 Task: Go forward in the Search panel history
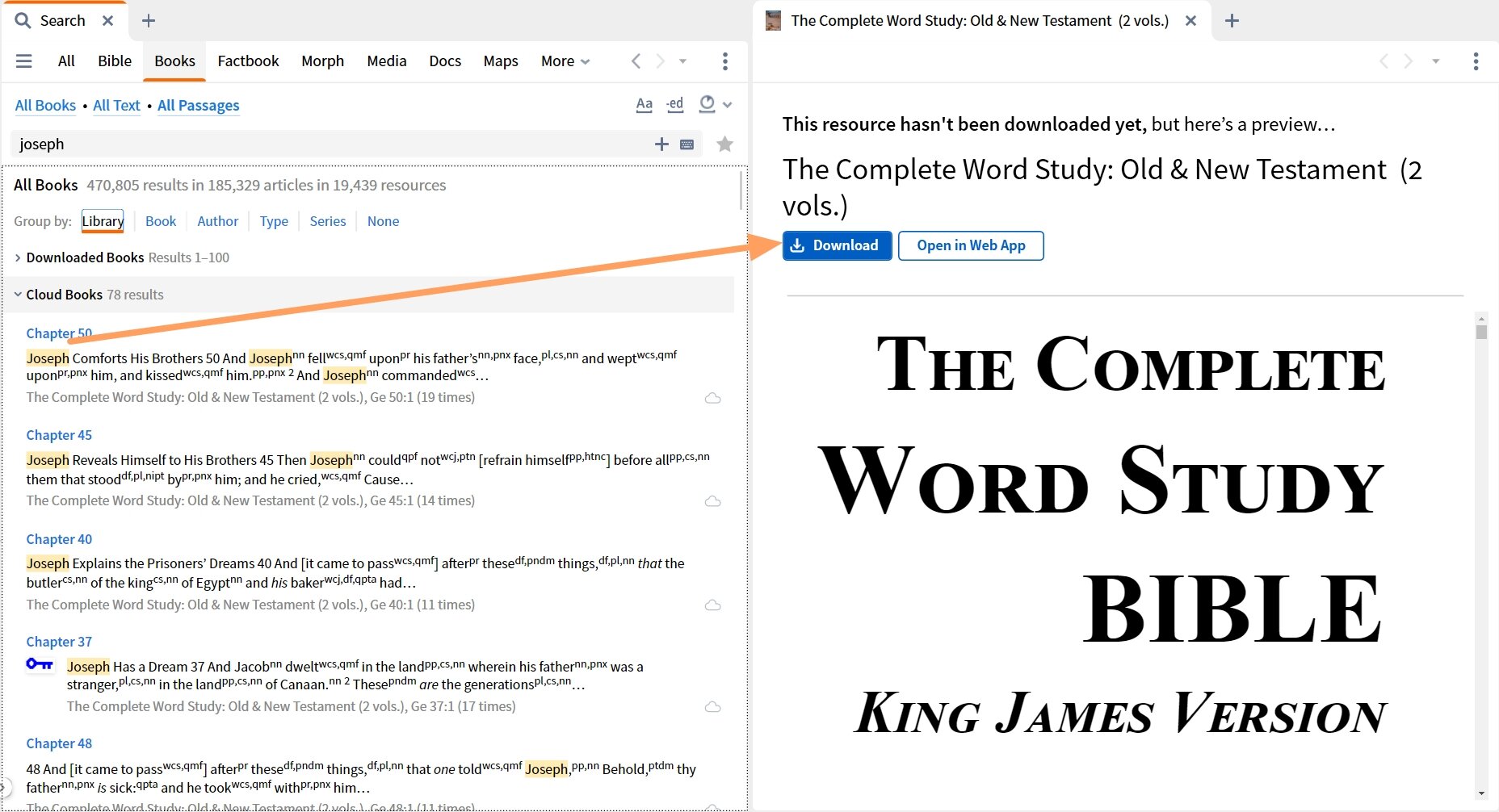point(660,61)
